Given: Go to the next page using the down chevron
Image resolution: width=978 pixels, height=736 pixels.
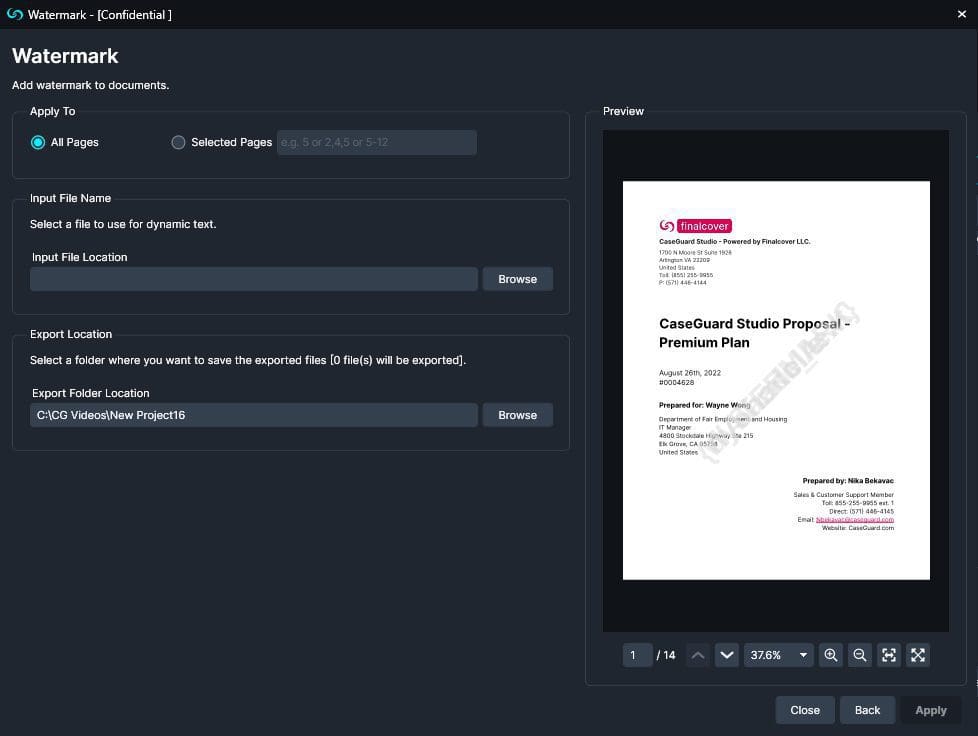Looking at the screenshot, I should coord(727,655).
